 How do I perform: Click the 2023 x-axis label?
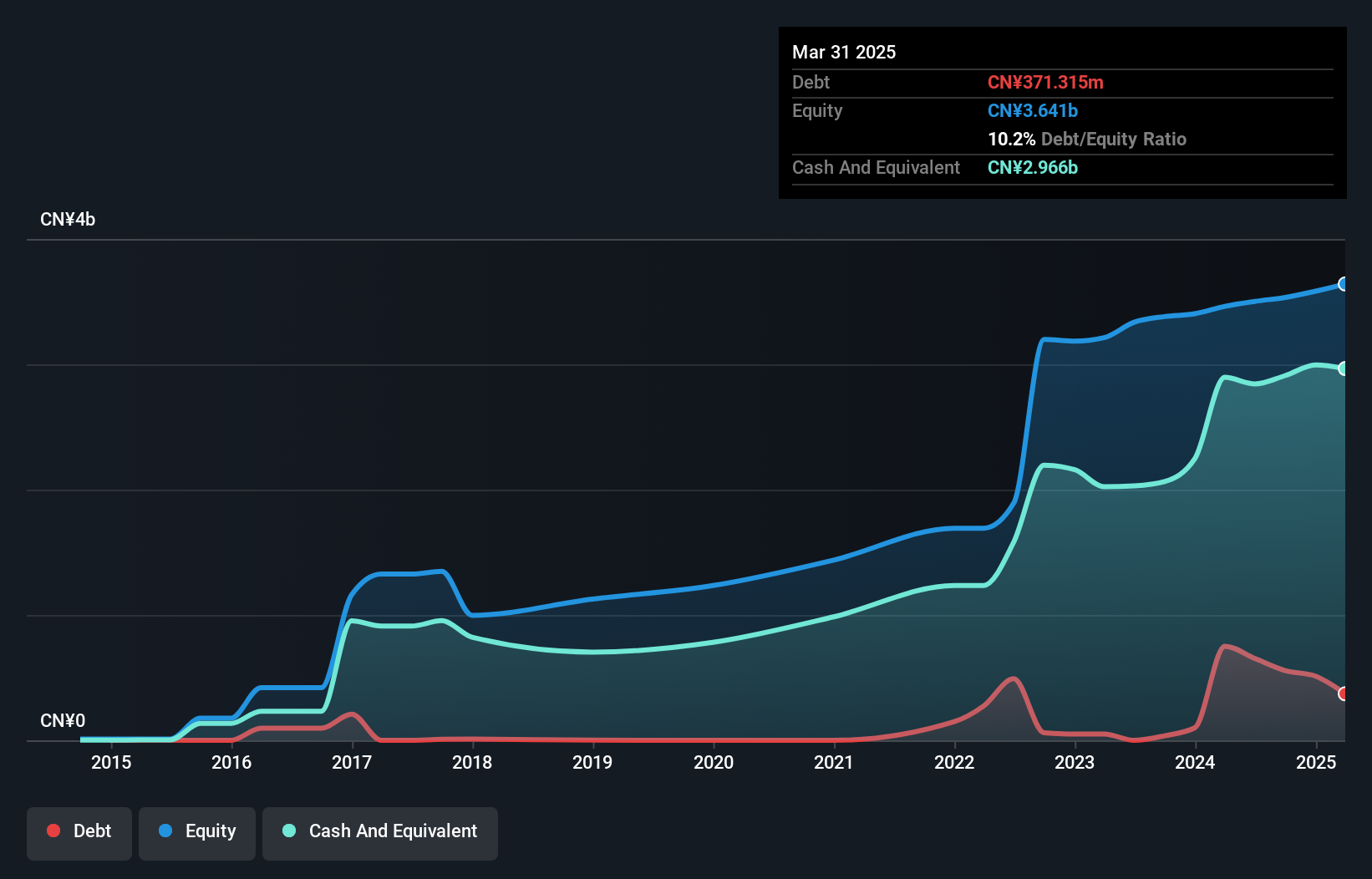pos(1075,762)
